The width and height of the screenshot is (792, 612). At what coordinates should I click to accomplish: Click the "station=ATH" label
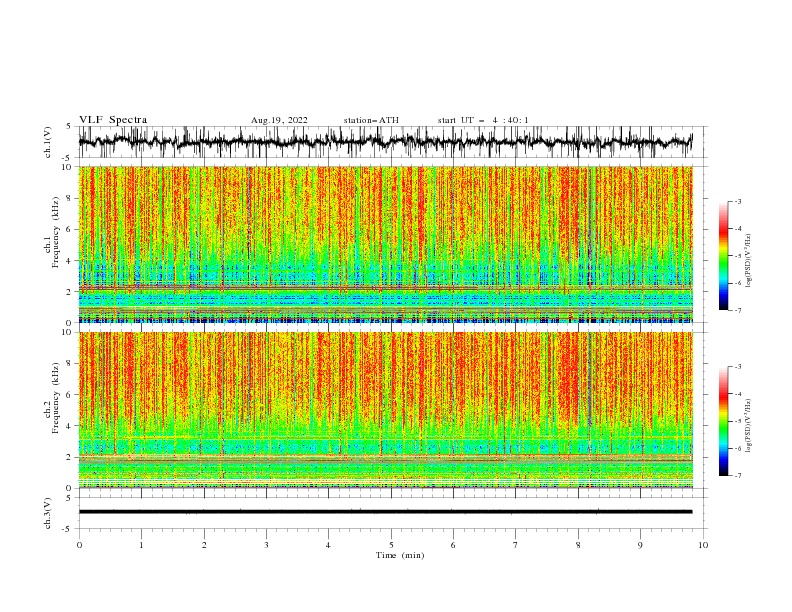point(371,120)
